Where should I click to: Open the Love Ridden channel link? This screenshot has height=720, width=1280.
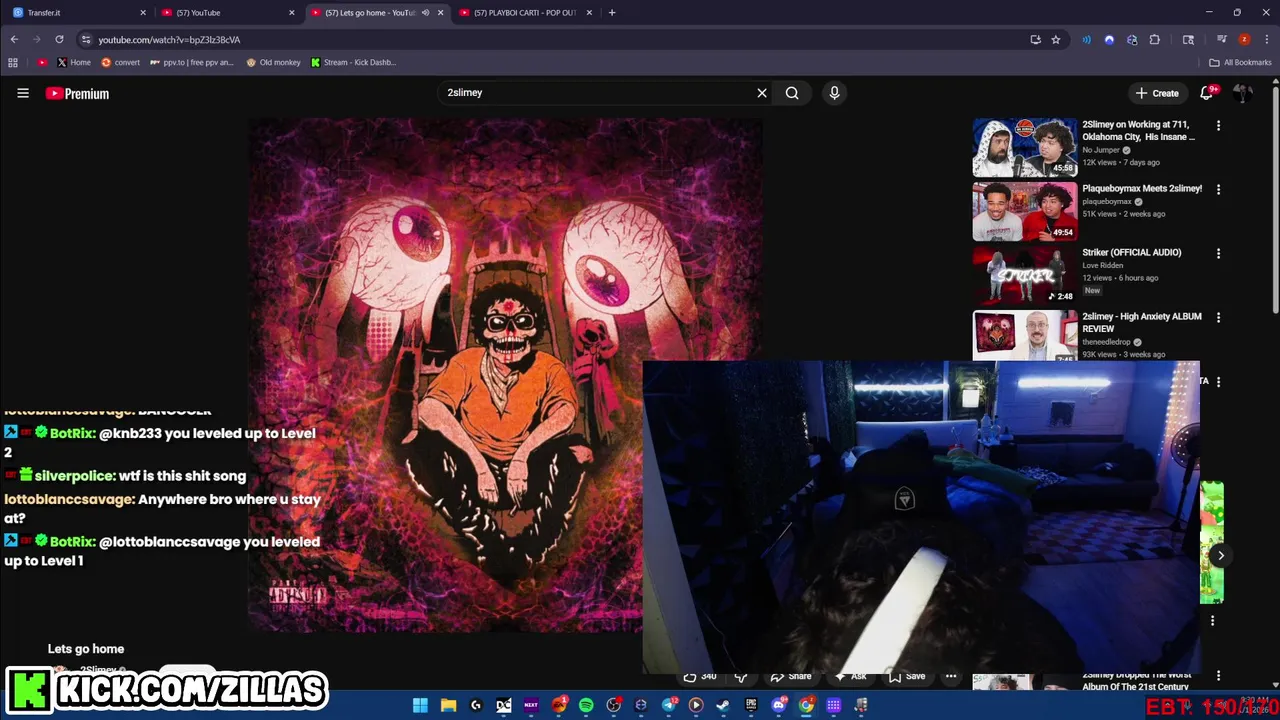point(1102,265)
